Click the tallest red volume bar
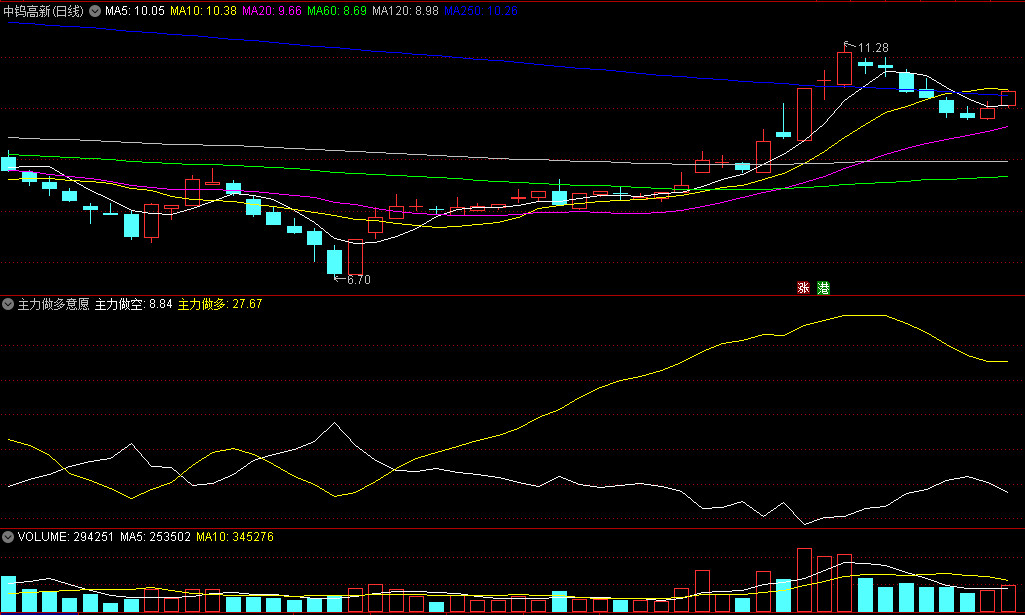The height and width of the screenshot is (615, 1025). [804, 580]
